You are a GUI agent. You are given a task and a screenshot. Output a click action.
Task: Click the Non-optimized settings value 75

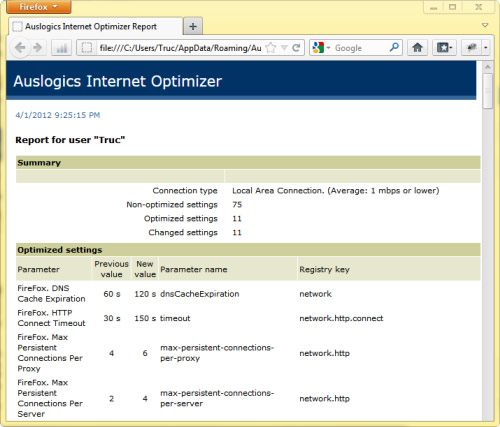pos(237,204)
